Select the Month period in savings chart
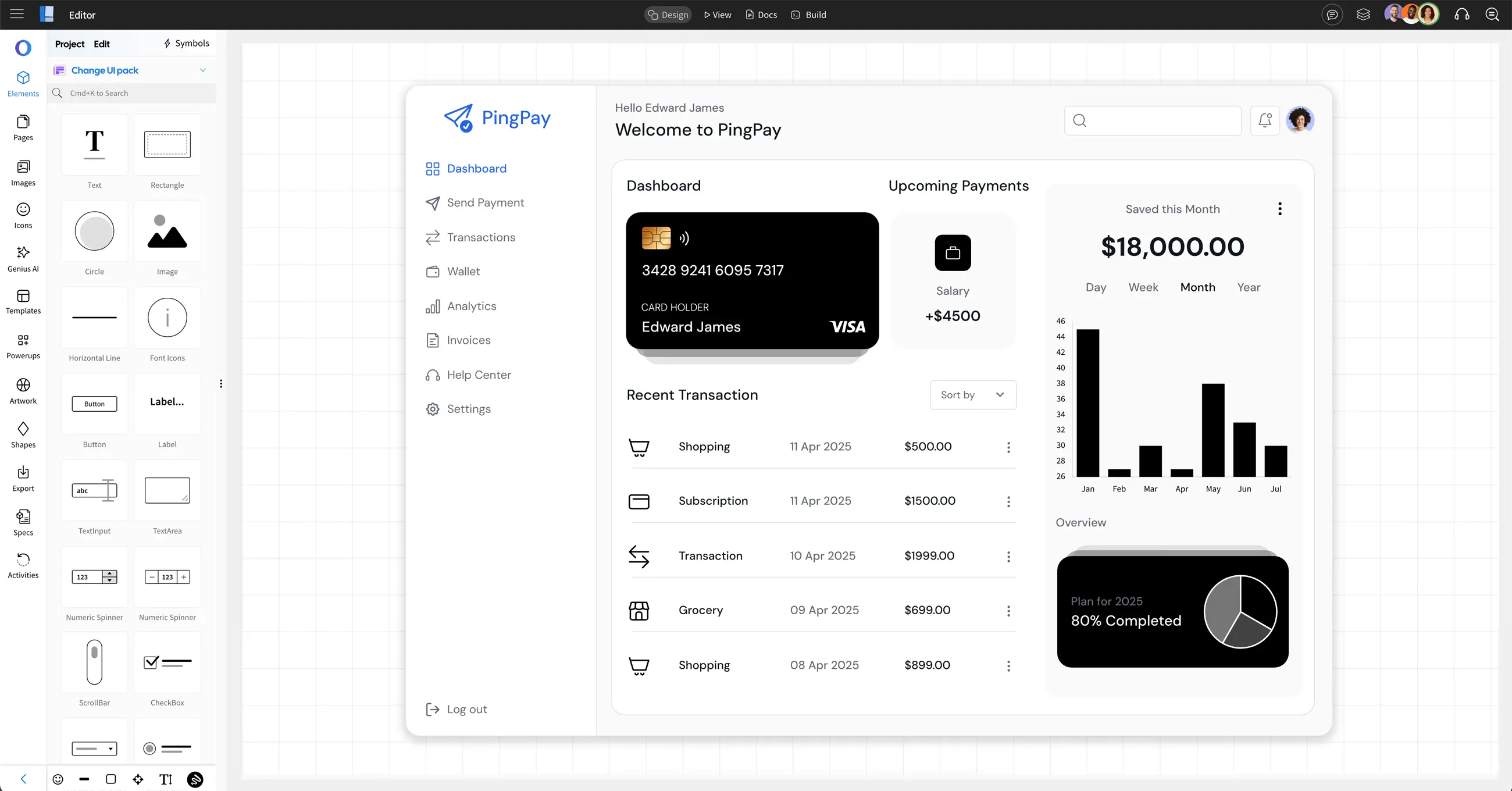Viewport: 1512px width, 791px height. pyautogui.click(x=1197, y=287)
